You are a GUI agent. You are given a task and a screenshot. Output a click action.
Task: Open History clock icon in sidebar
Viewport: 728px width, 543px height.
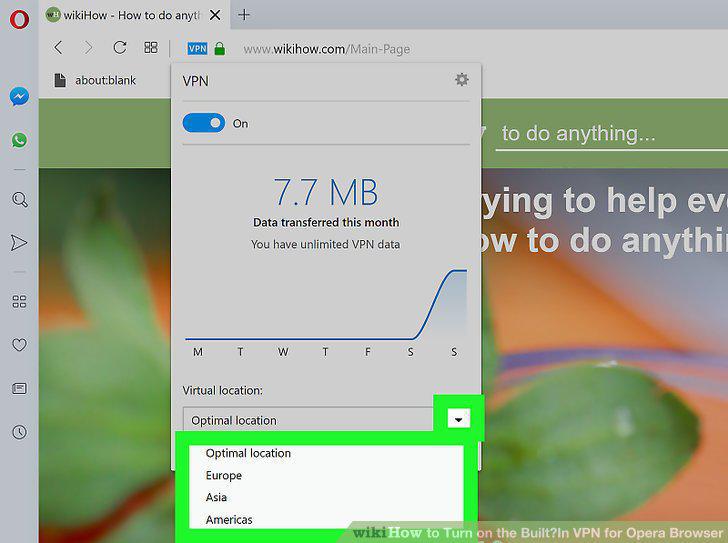pos(19,432)
